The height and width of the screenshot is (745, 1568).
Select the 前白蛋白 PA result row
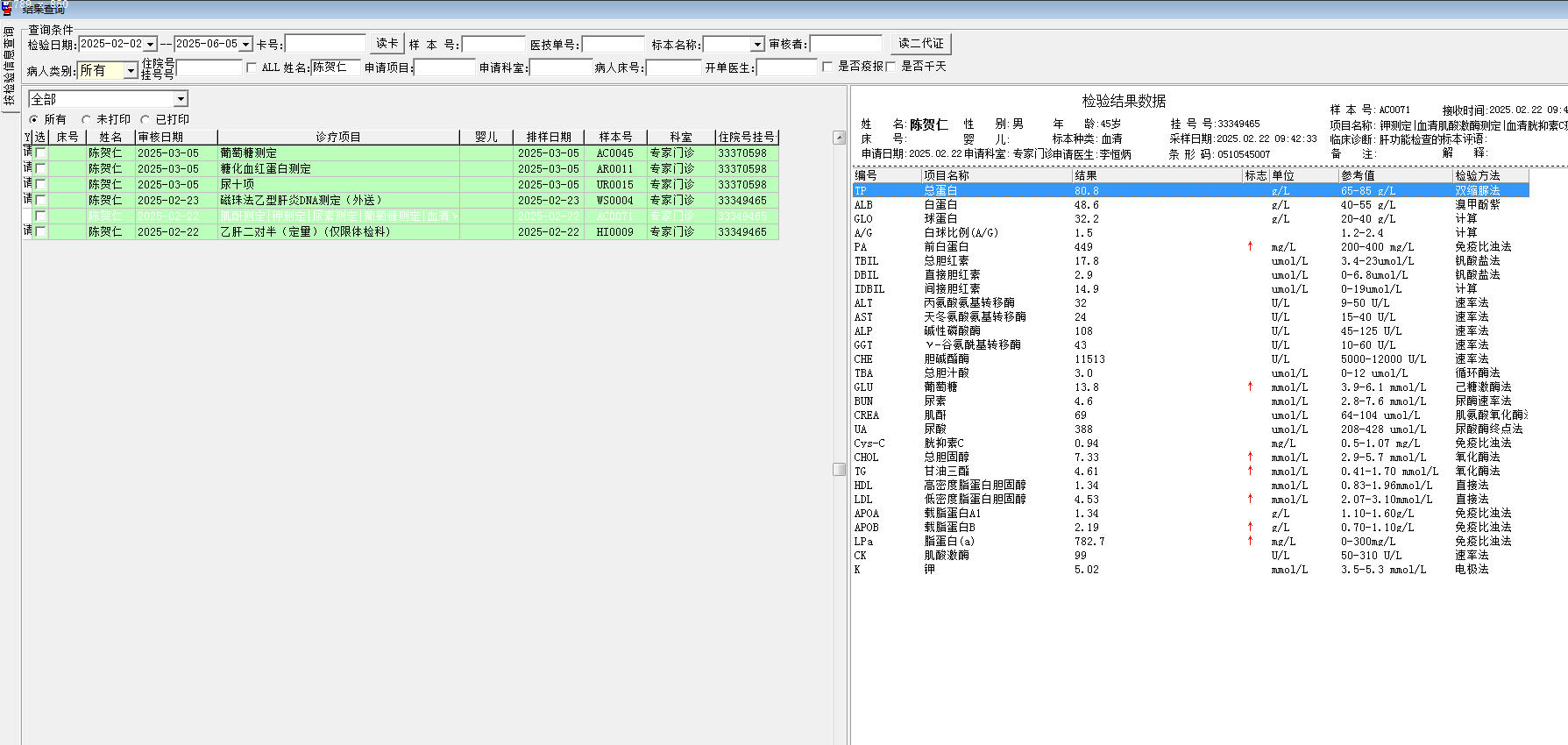(1190, 246)
